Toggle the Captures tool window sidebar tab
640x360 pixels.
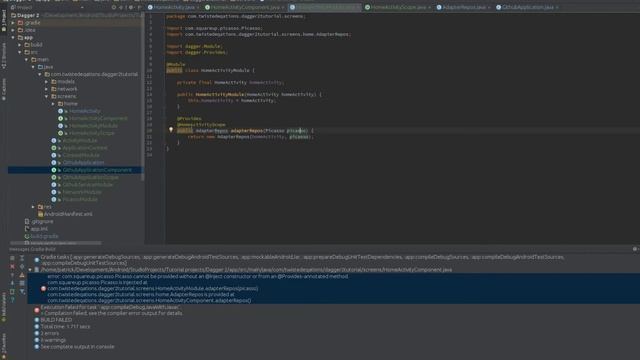pyautogui.click(x=4, y=89)
